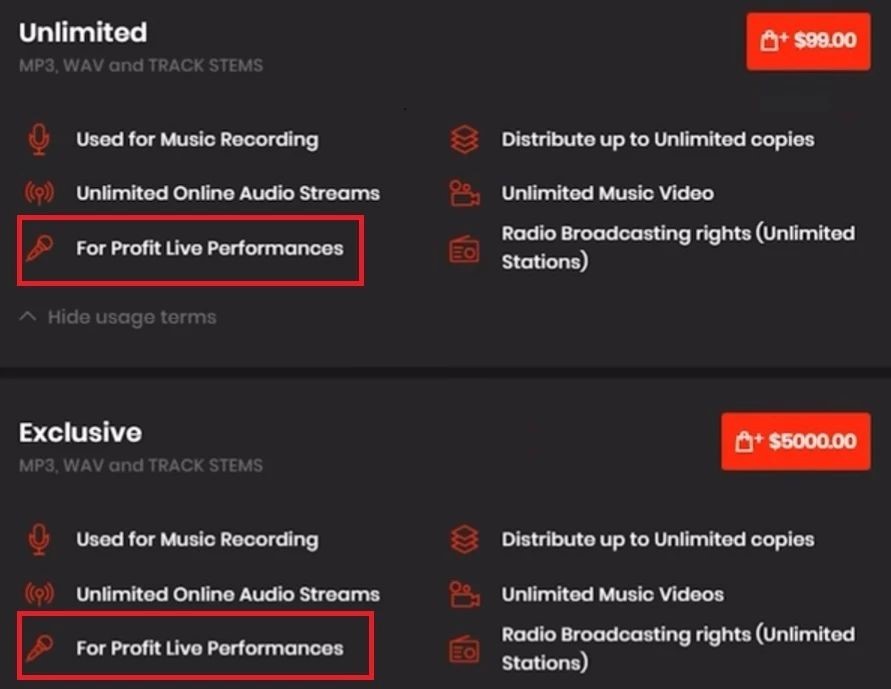Click the chevron arrow beside Hide usage terms
The image size is (891, 689).
28,317
